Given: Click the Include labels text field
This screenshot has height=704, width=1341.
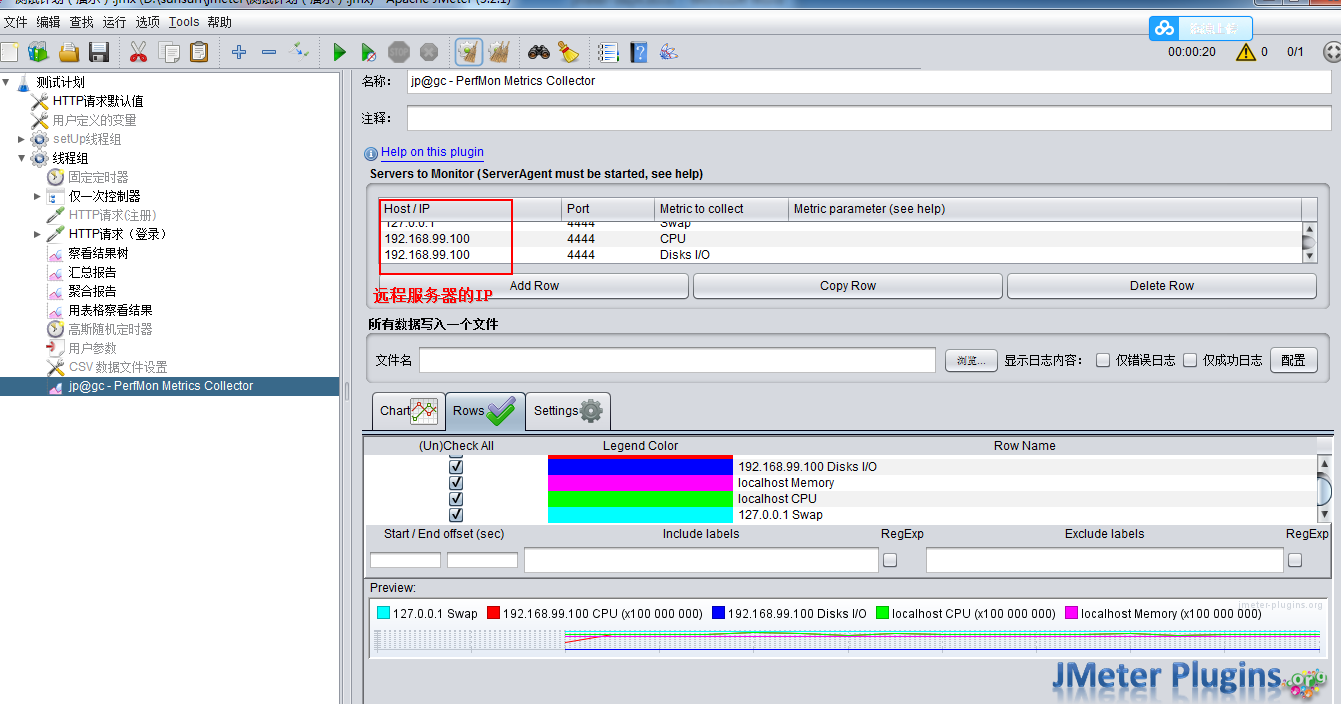Looking at the screenshot, I should 701,560.
